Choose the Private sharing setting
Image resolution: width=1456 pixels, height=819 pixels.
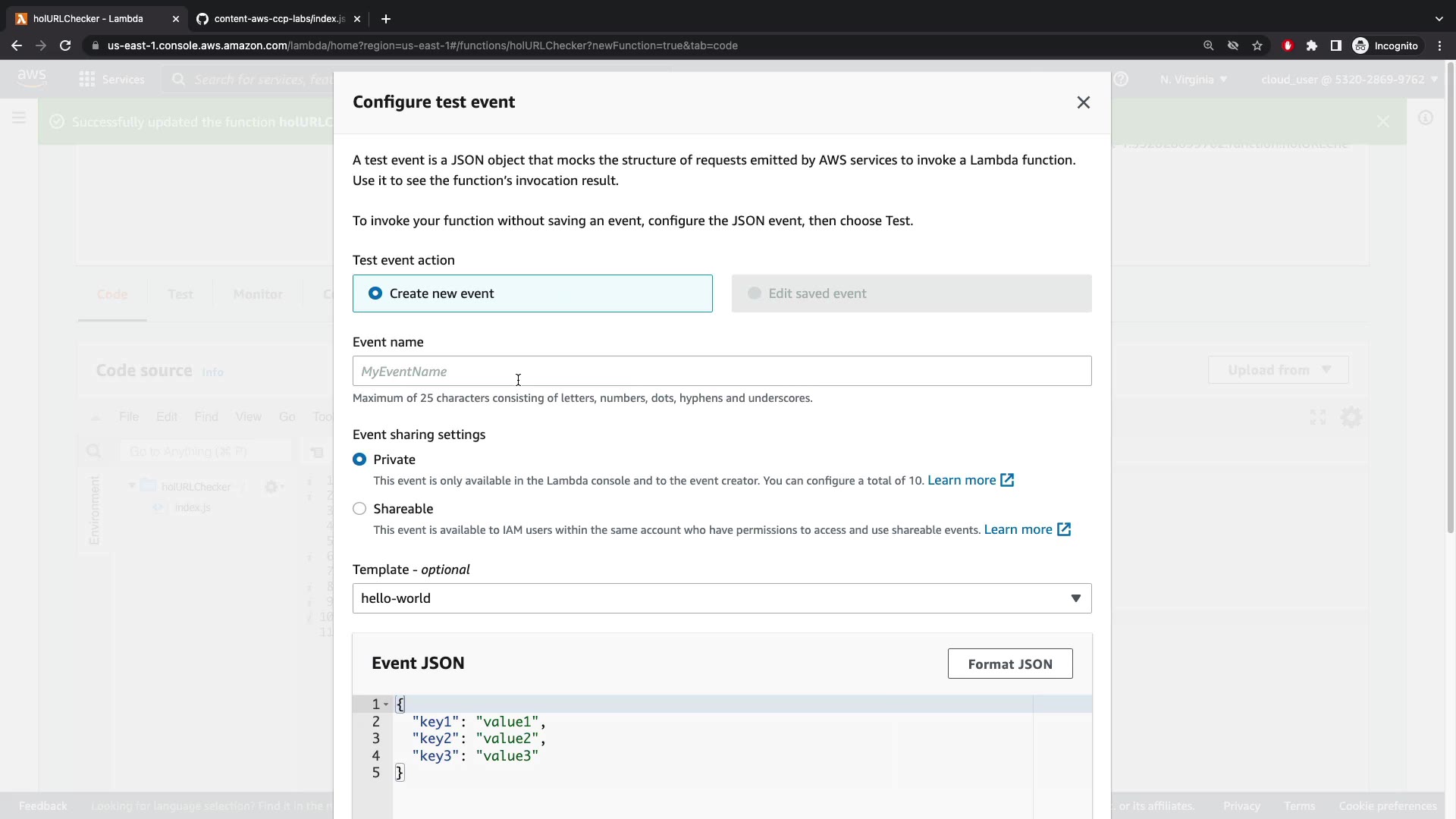tap(359, 460)
